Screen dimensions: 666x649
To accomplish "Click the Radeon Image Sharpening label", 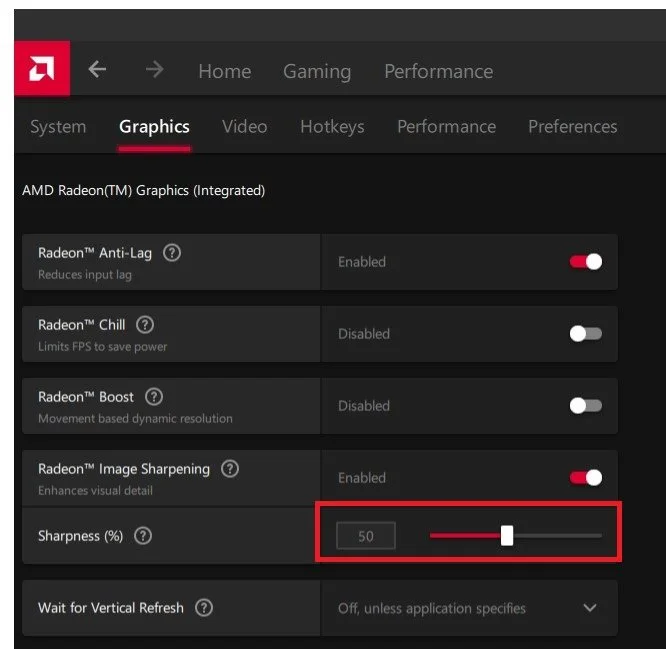I will pyautogui.click(x=124, y=469).
